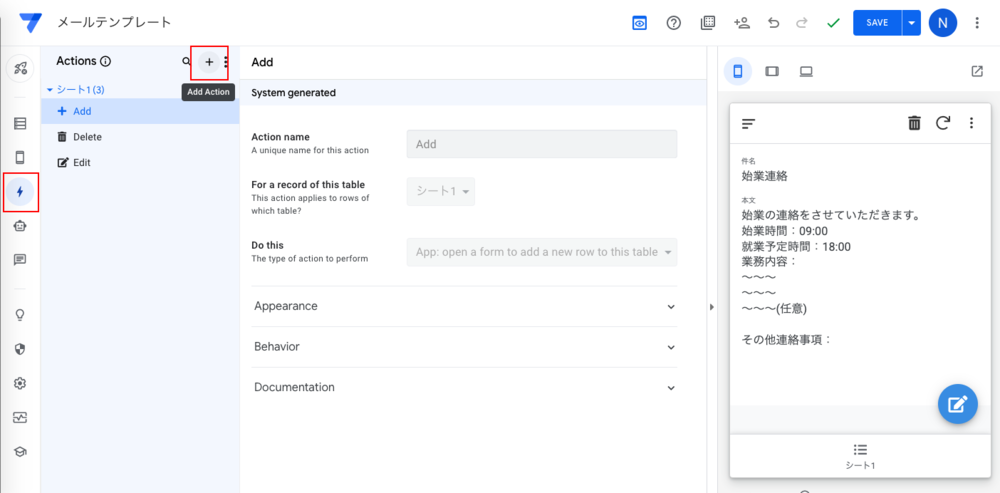Expand the Appearance section
Screen dimensions: 1000x493
(x=465, y=306)
